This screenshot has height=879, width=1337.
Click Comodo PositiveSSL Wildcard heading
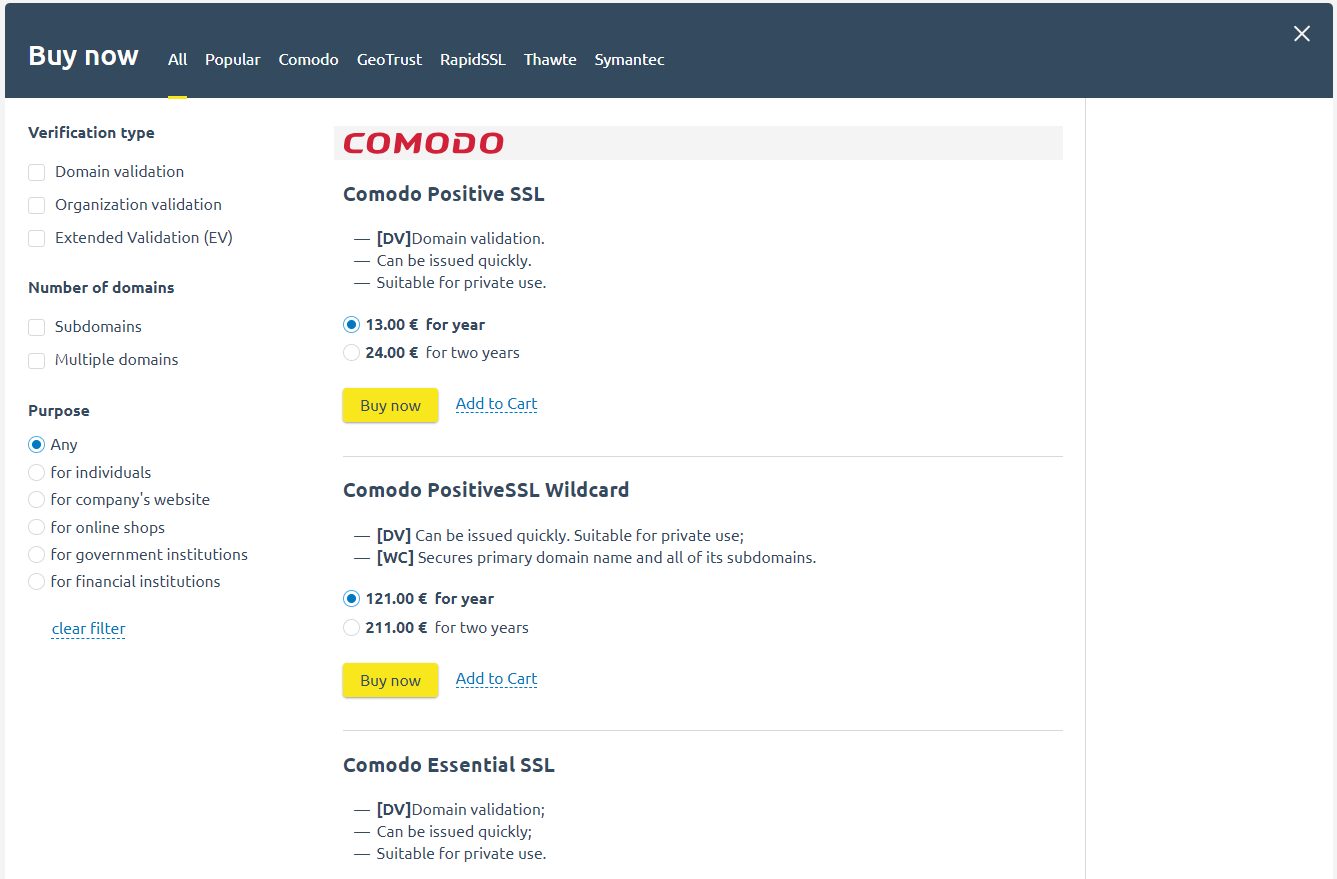coord(486,490)
